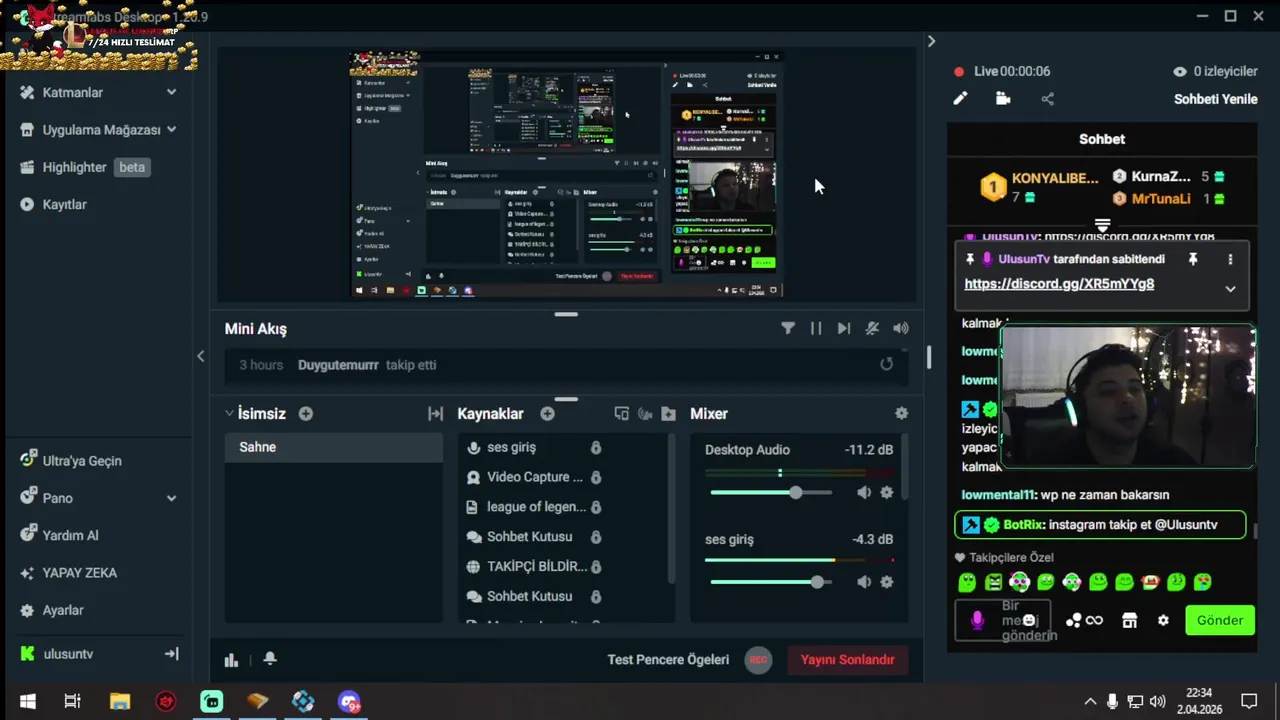Open the clip camera icon in chat panel
This screenshot has width=1280, height=720.
pyautogui.click(x=1003, y=98)
